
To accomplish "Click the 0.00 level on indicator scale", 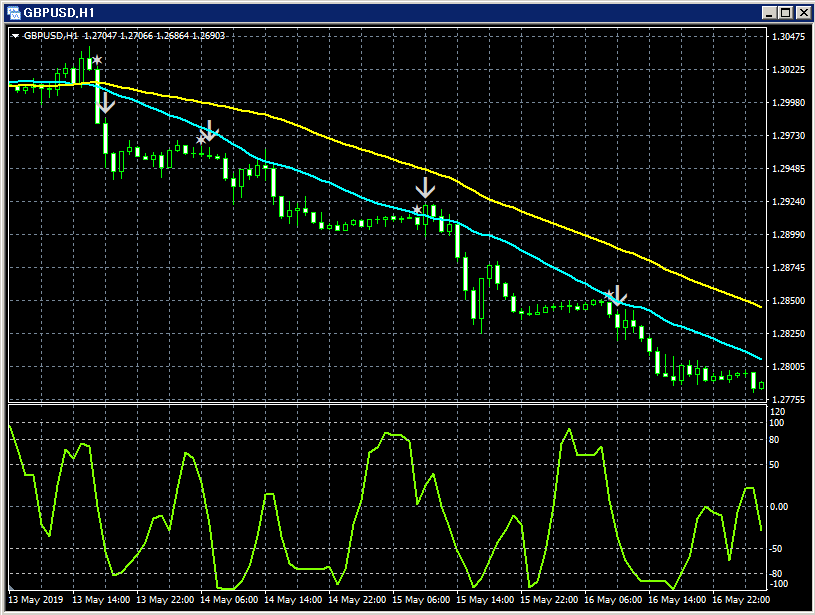I will click(x=779, y=507).
